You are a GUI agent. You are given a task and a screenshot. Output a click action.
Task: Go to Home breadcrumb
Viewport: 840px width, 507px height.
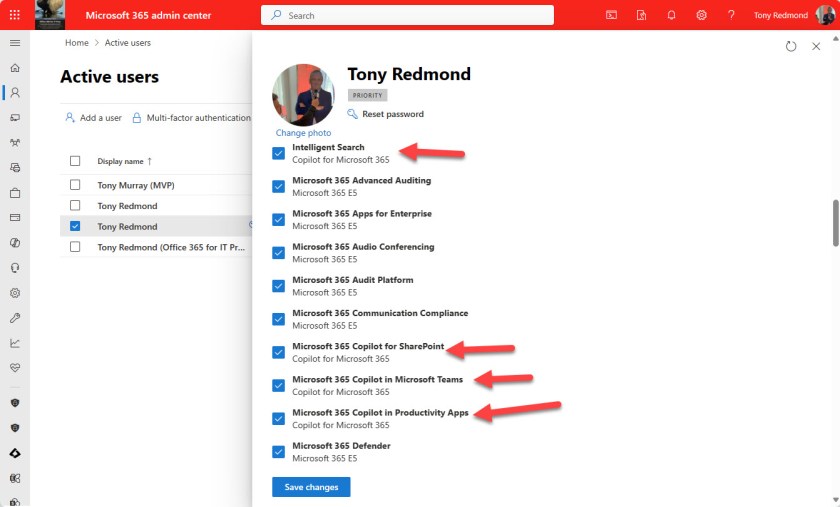(77, 42)
